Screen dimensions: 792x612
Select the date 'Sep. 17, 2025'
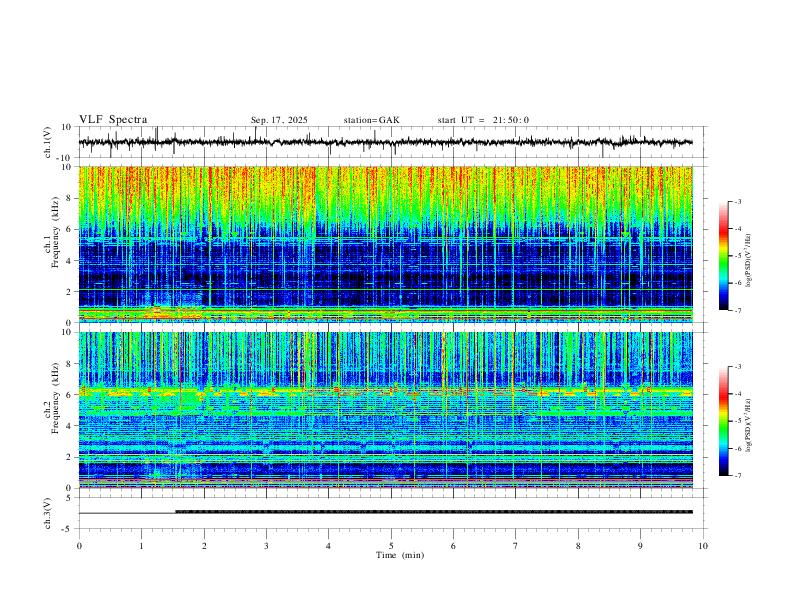279,120
